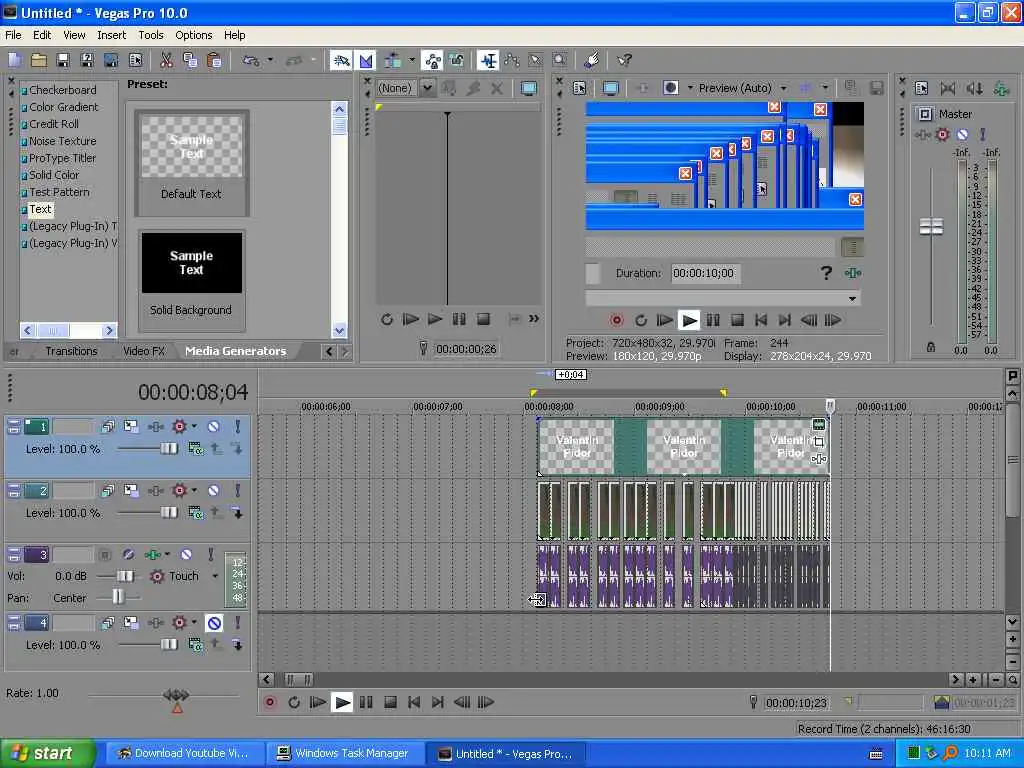Click Video Preview on external monitor icon

click(611, 88)
